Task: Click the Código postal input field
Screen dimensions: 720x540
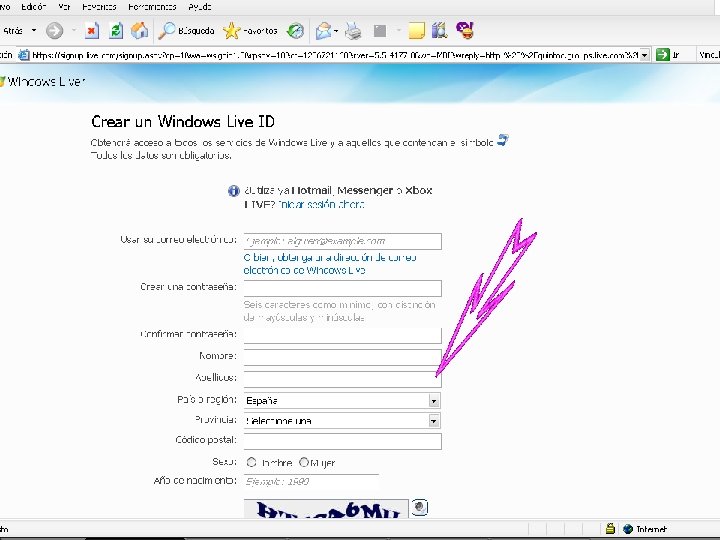Action: pyautogui.click(x=343, y=441)
